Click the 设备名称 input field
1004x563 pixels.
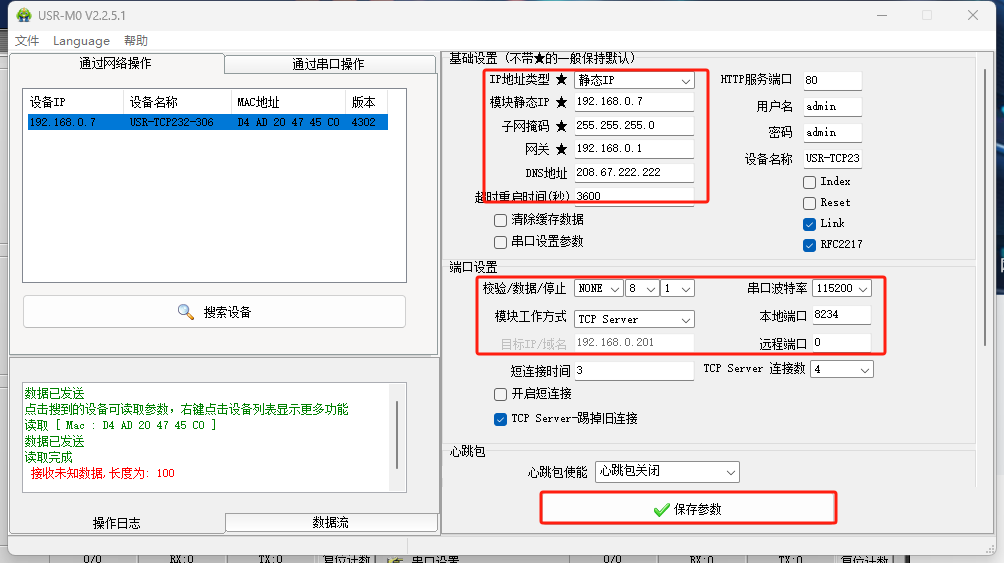[x=832, y=158]
